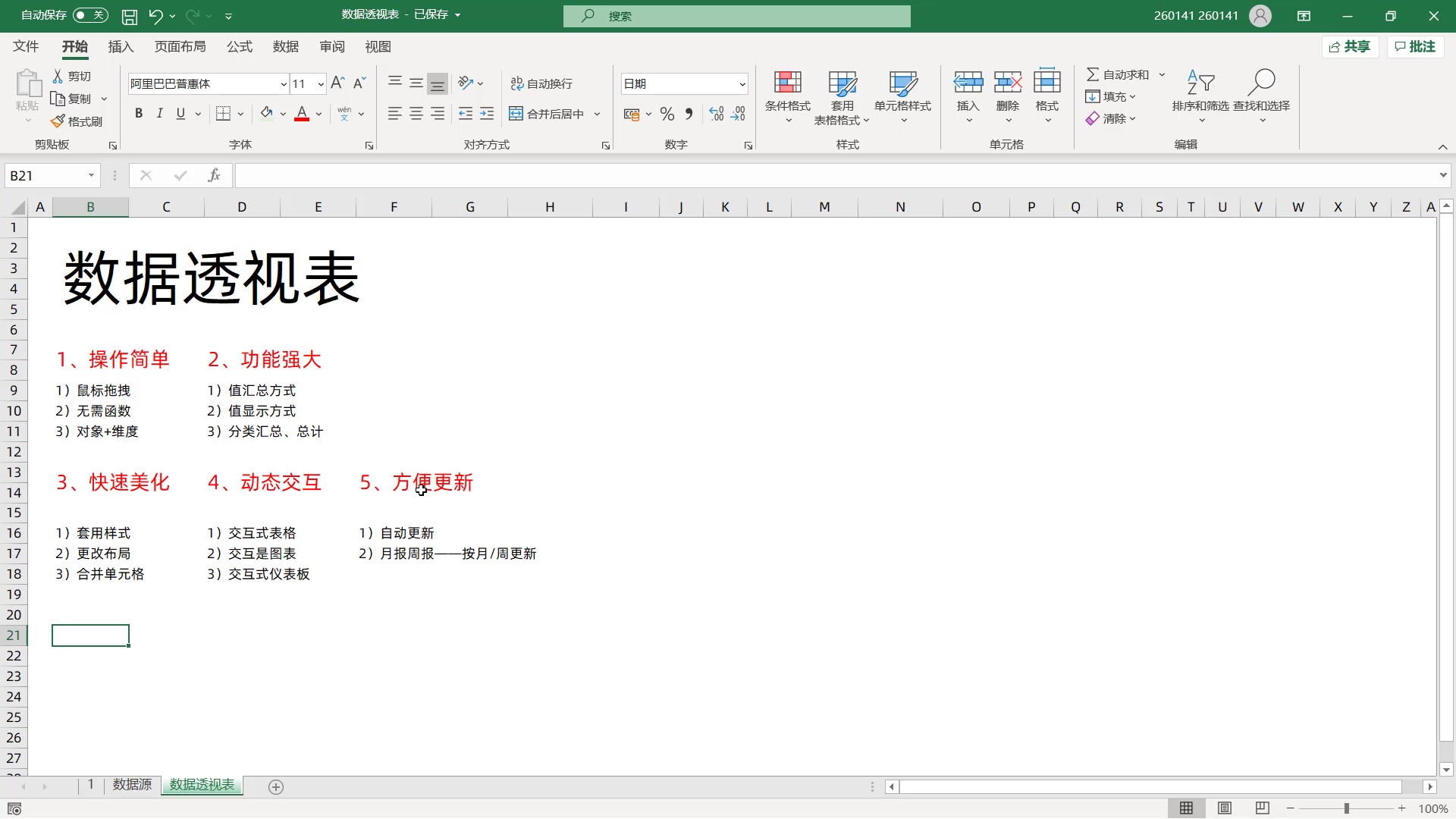Viewport: 1456px width, 819px height.
Task: Switch to the Data (数据) tab
Action: point(286,47)
